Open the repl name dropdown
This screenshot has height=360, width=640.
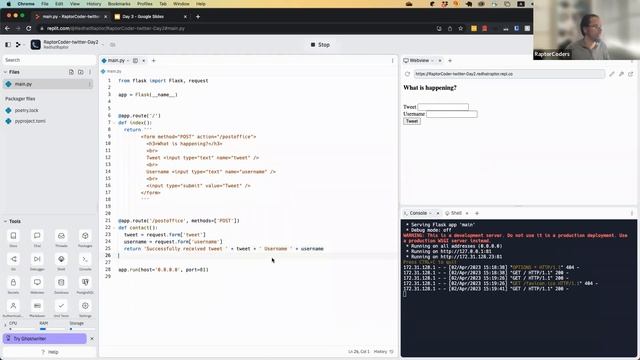[x=103, y=44]
